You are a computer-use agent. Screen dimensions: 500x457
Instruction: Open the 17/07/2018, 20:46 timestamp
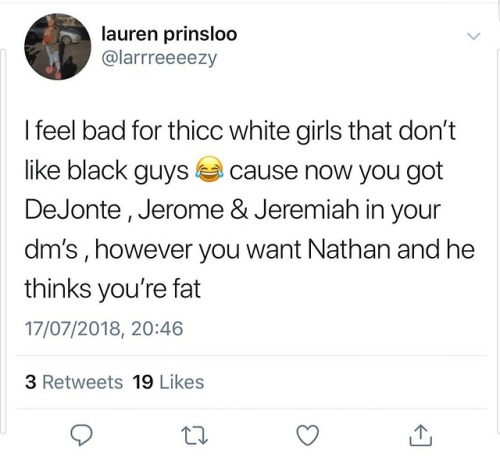tap(104, 328)
